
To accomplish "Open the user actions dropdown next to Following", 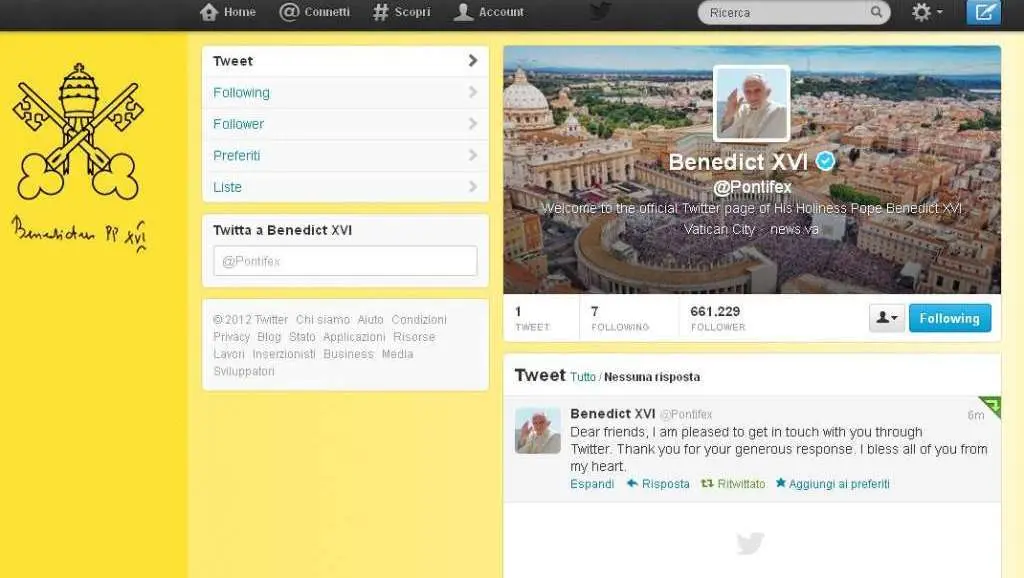I will [x=887, y=318].
